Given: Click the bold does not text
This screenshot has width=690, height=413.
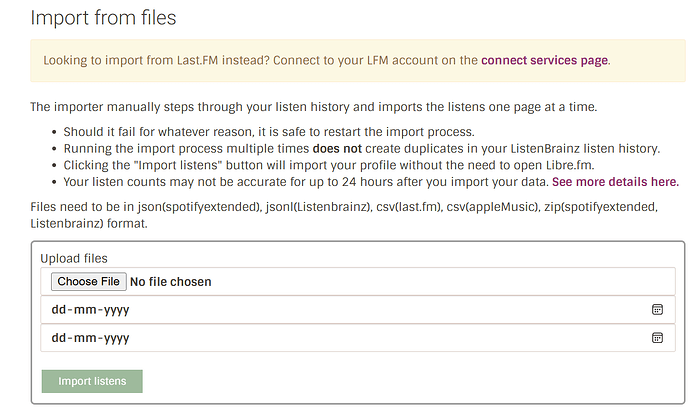Looking at the screenshot, I should click(337, 149).
